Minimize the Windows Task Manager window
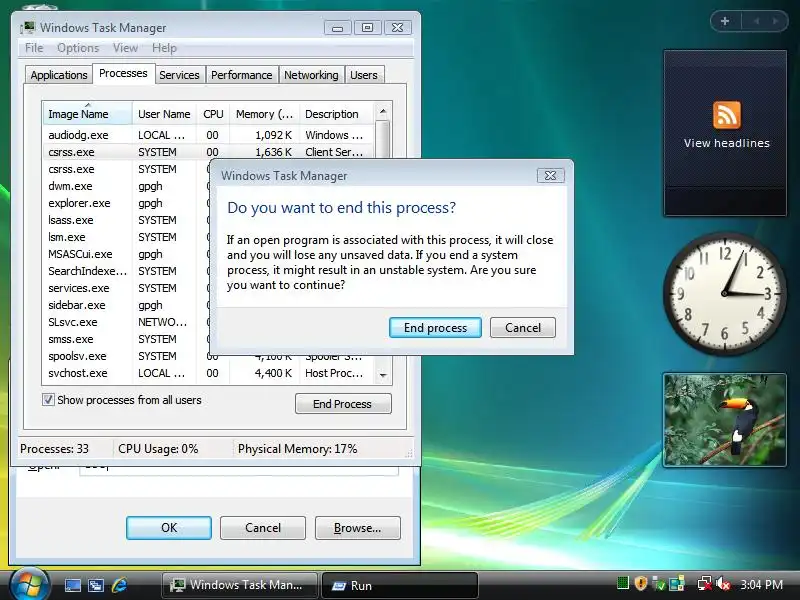 [337, 28]
